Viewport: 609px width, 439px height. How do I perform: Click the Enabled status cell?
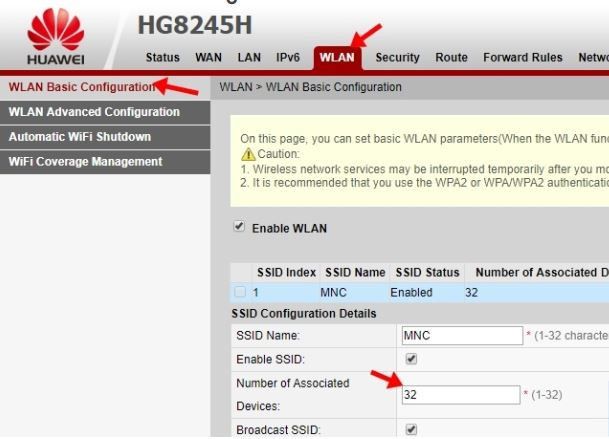[x=411, y=292]
